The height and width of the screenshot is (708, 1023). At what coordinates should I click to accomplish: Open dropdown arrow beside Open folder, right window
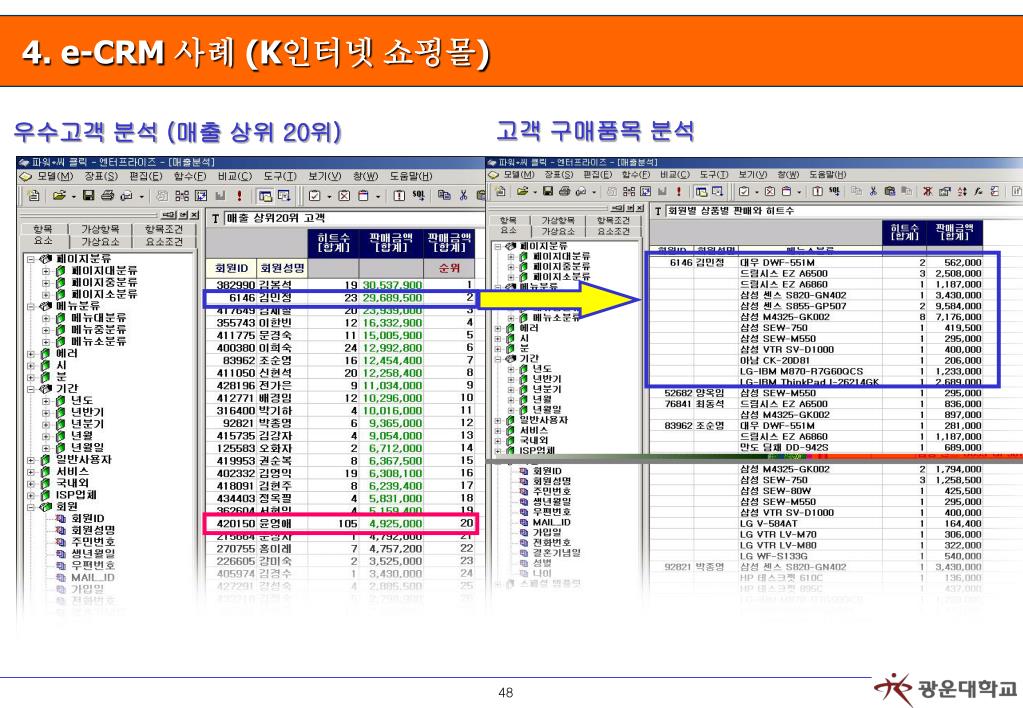pyautogui.click(x=535, y=192)
